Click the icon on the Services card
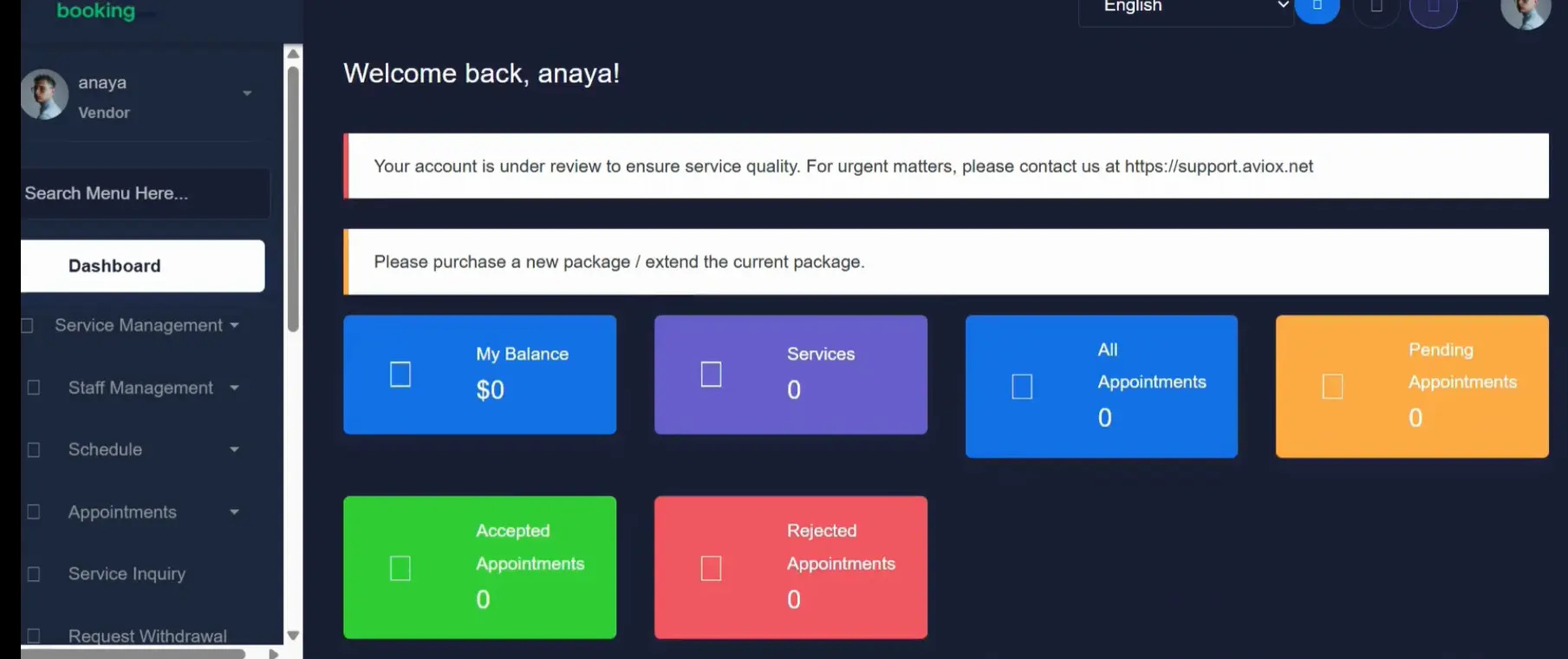This screenshot has height=659, width=1568. (x=711, y=375)
